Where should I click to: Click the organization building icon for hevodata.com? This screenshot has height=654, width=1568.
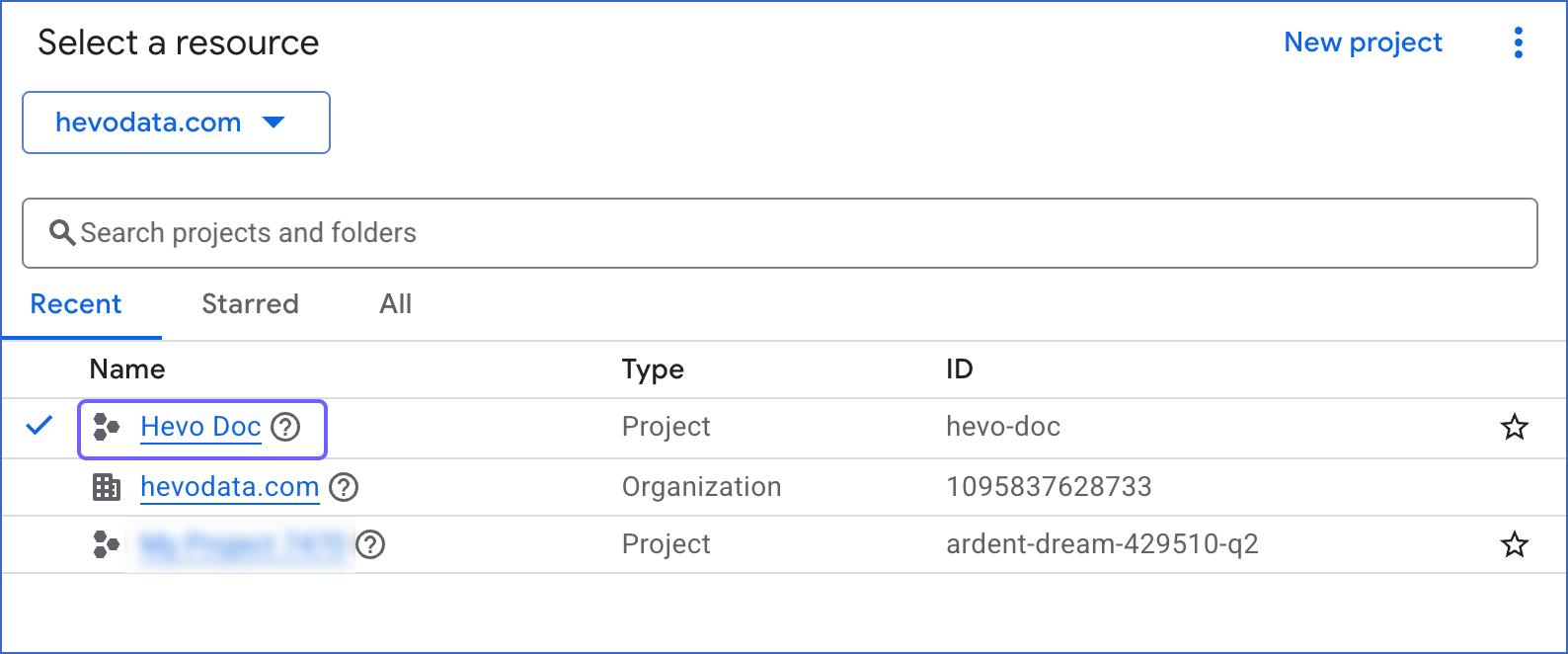coord(106,487)
